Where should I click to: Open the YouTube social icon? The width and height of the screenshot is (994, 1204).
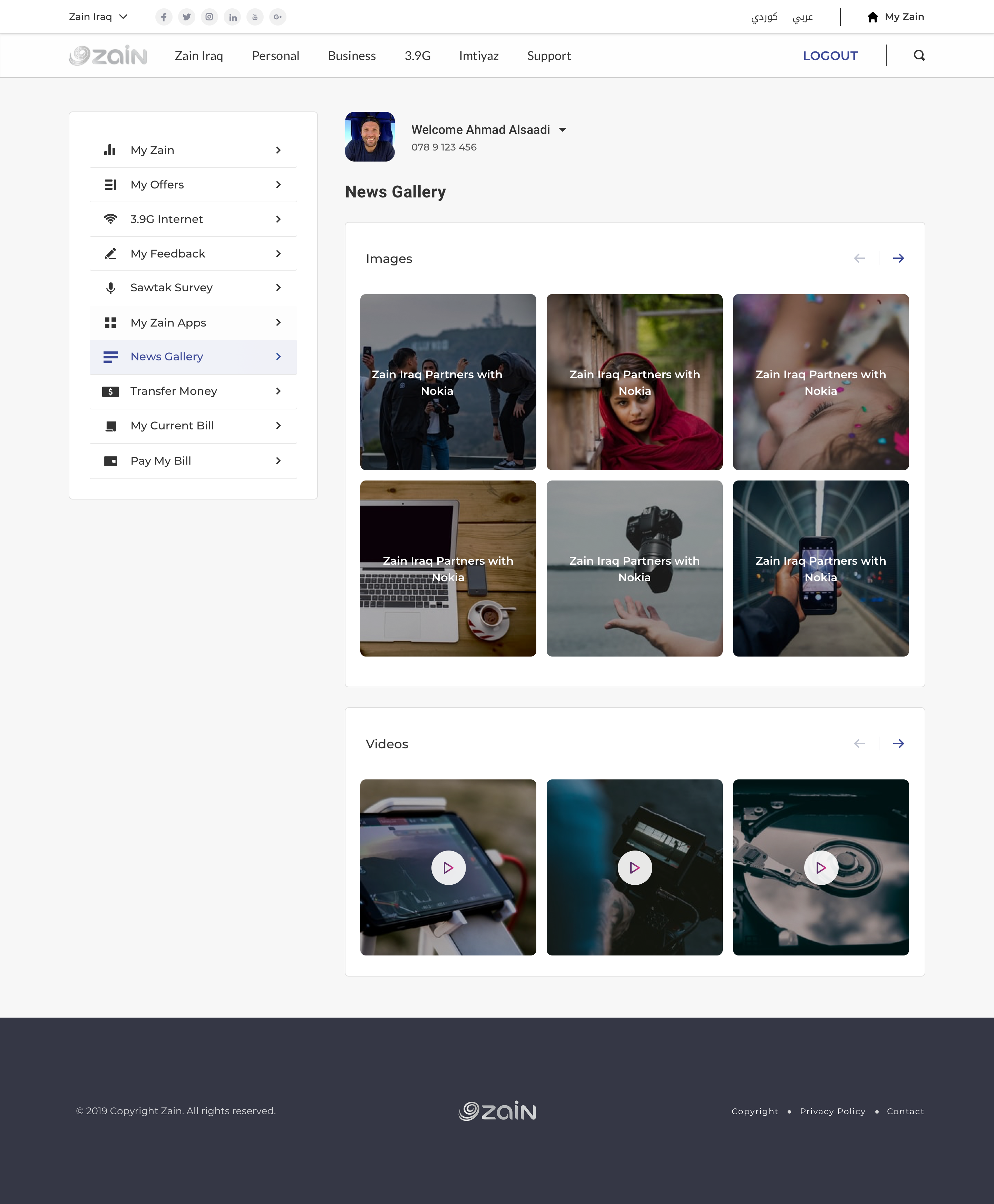point(255,17)
